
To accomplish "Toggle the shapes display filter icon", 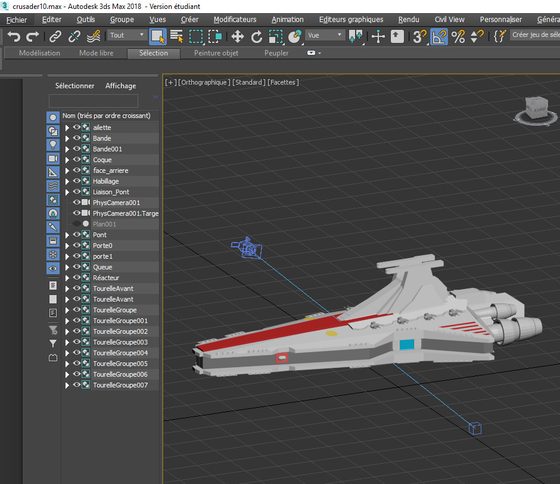I will pos(53,131).
